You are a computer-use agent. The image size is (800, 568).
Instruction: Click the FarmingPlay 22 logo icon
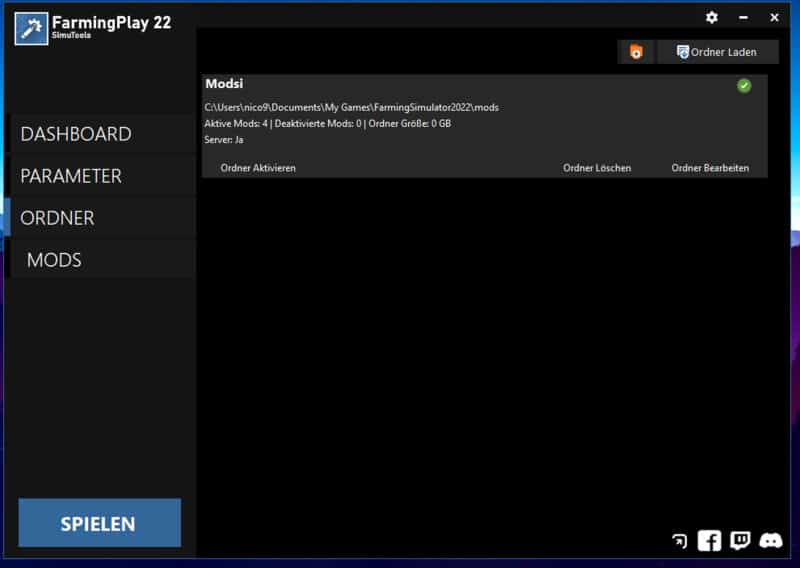coord(32,27)
